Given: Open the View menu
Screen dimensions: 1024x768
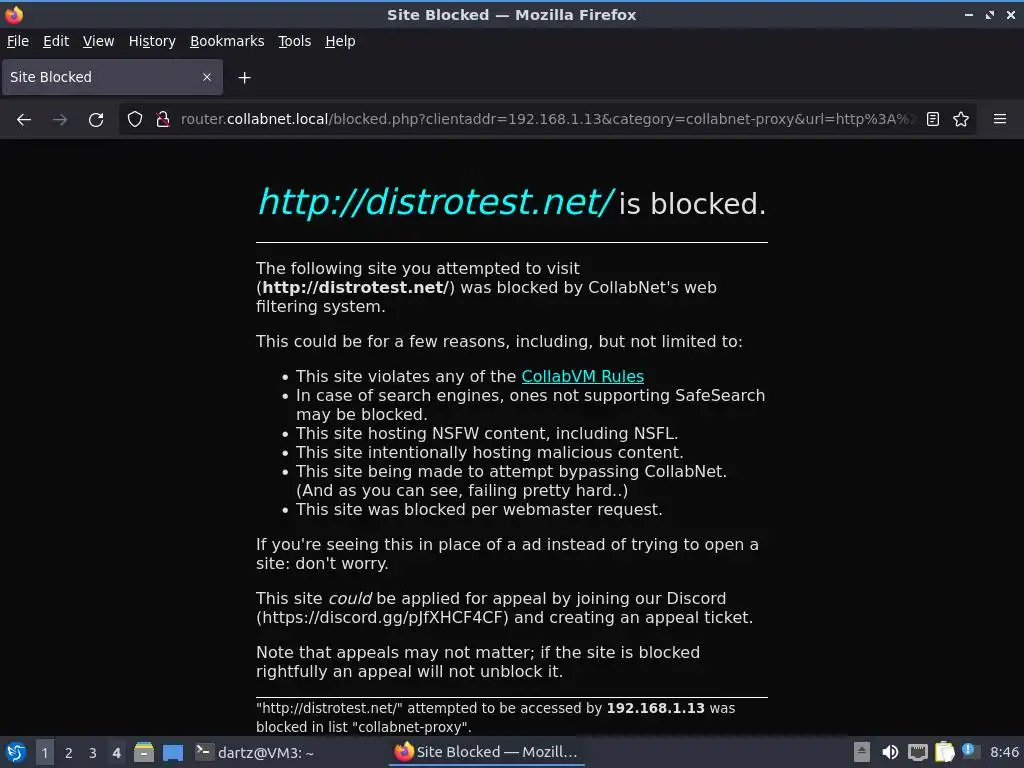Looking at the screenshot, I should coord(99,41).
